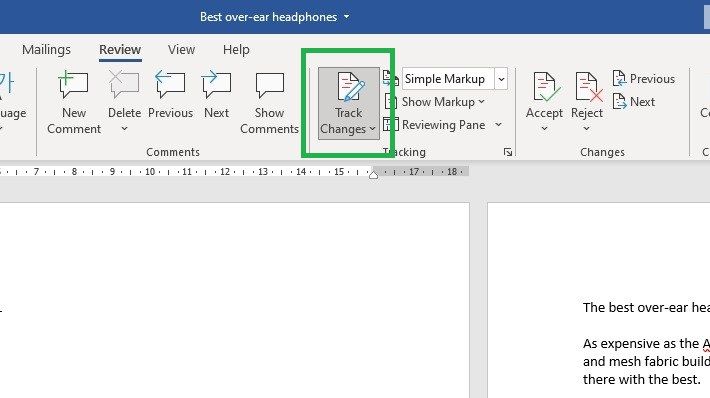
Task: Open the Help ribbon tab
Action: tap(236, 49)
